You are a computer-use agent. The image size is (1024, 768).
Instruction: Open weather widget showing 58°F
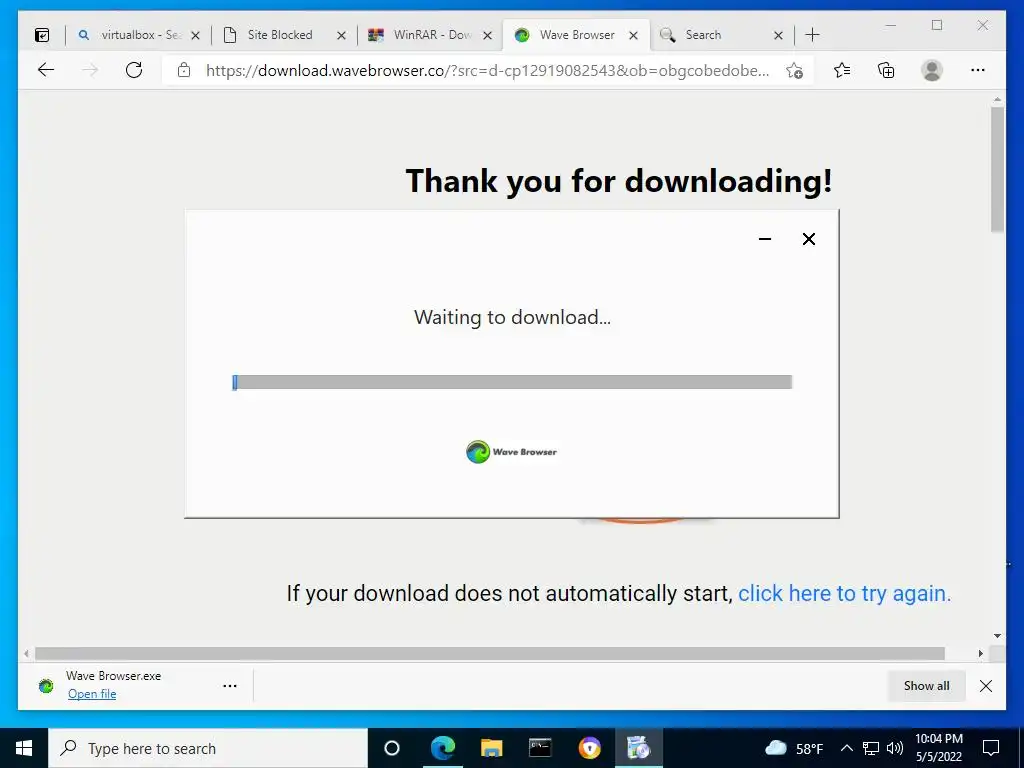click(x=793, y=748)
